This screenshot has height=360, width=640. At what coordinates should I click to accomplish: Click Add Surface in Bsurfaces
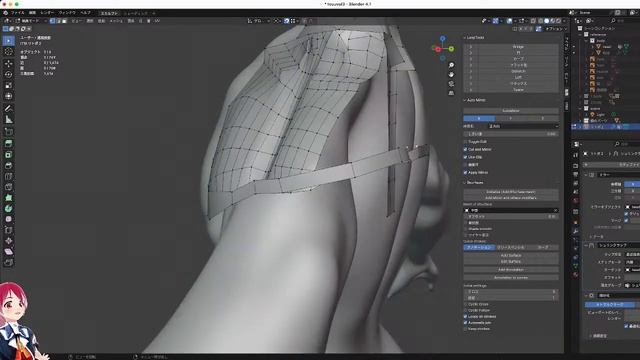click(x=511, y=256)
